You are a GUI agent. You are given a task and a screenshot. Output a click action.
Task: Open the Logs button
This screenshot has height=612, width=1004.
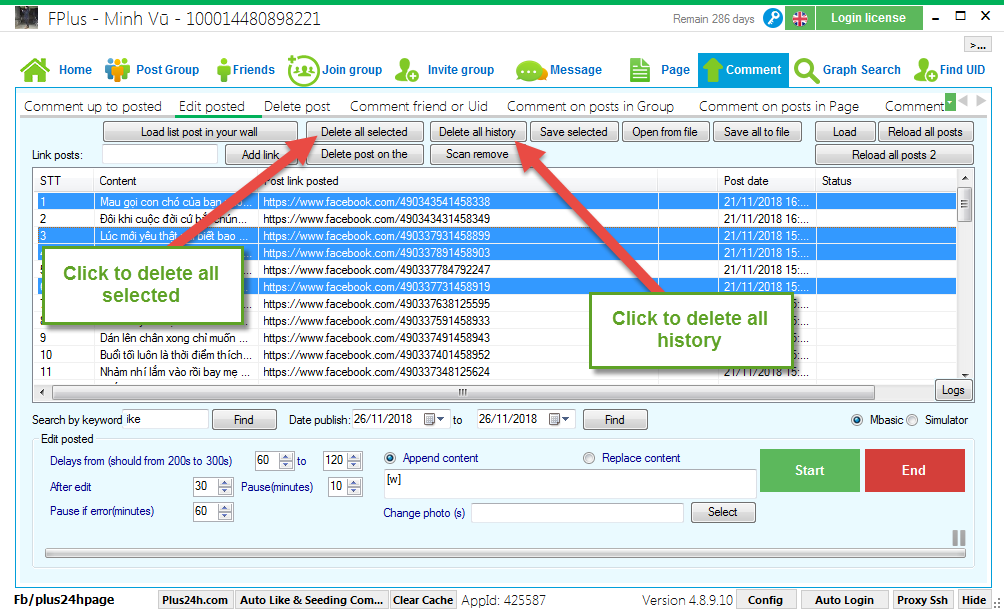tap(953, 390)
